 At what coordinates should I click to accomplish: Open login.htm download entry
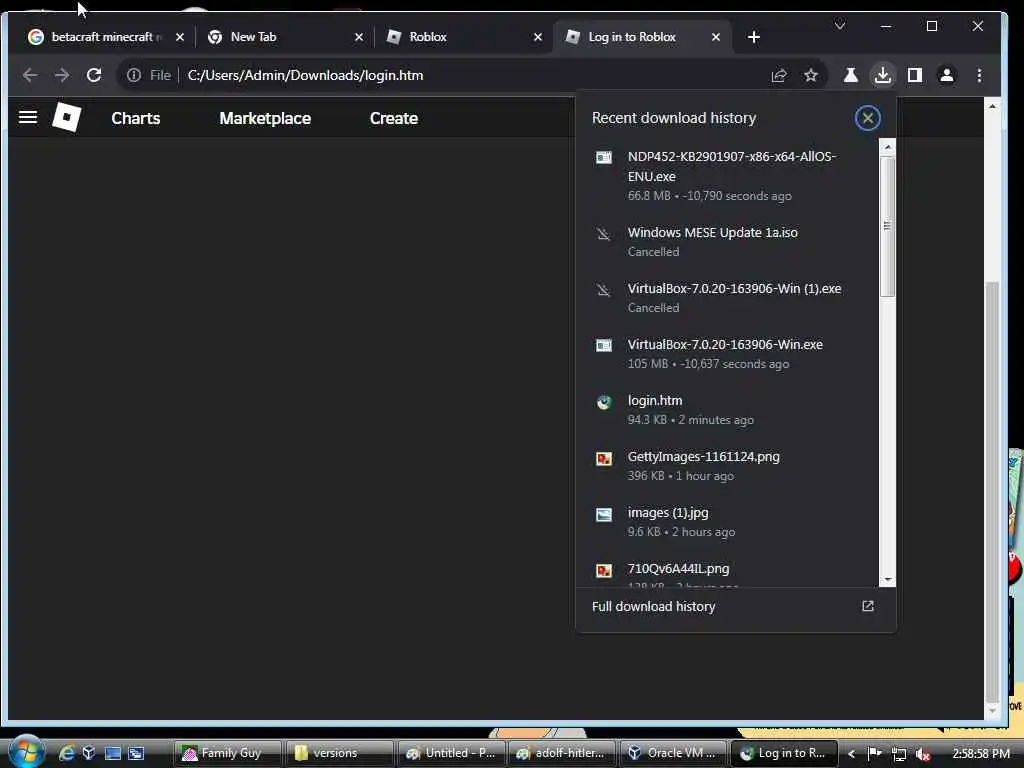pyautogui.click(x=728, y=410)
